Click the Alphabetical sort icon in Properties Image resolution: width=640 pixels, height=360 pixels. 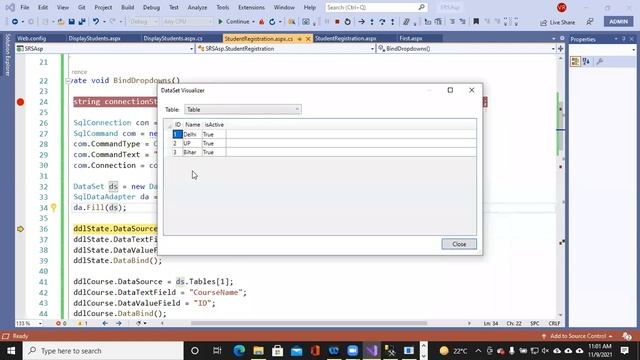click(587, 62)
